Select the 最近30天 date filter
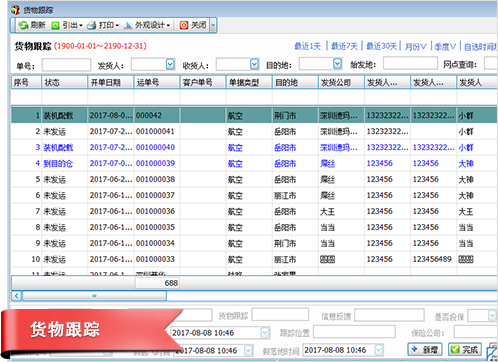 pos(382,46)
